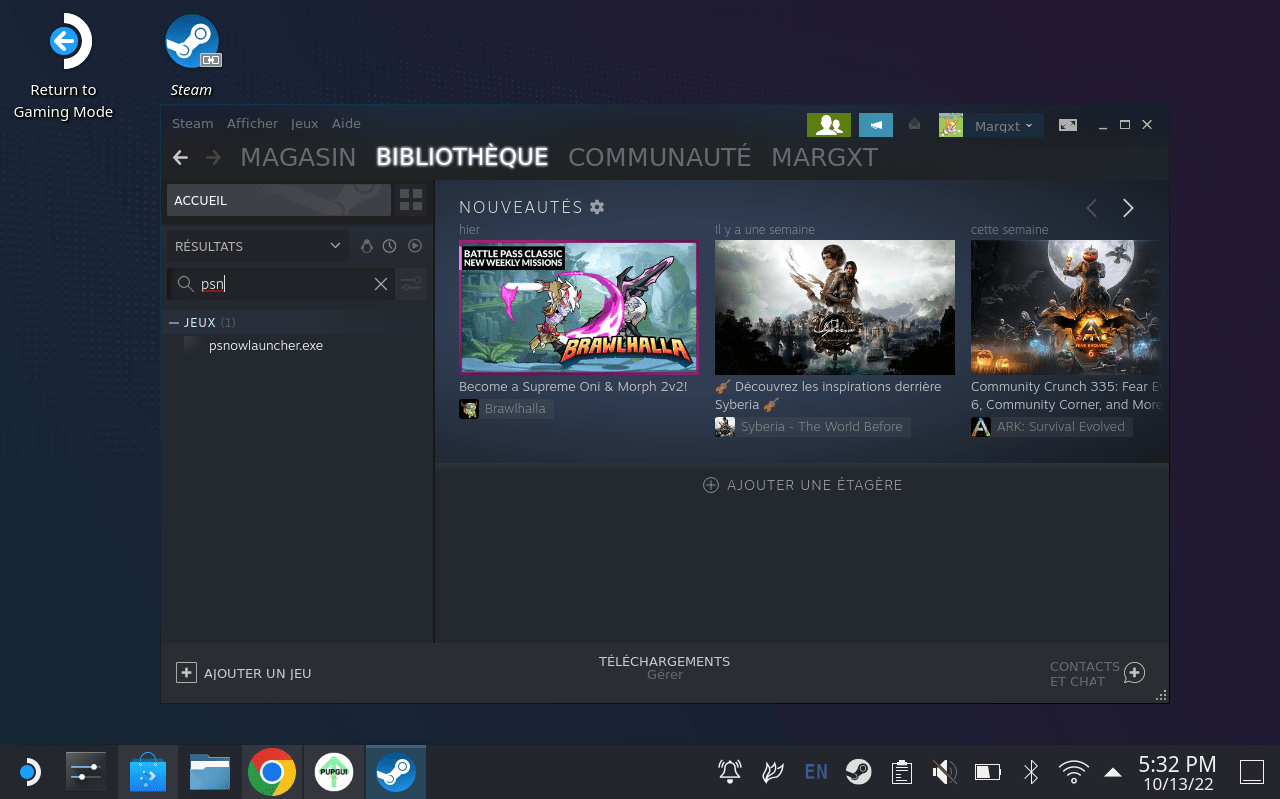Open the inbox envelope icon
Image resolution: width=1280 pixels, height=799 pixels.
coord(914,125)
